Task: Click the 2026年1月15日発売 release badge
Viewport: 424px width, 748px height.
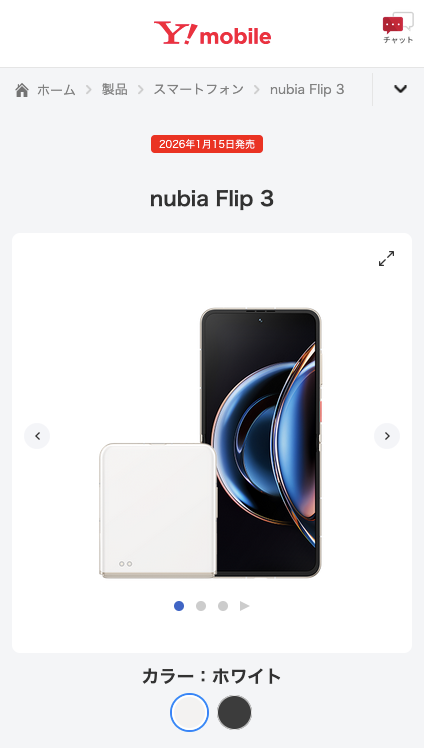Action: [x=207, y=144]
